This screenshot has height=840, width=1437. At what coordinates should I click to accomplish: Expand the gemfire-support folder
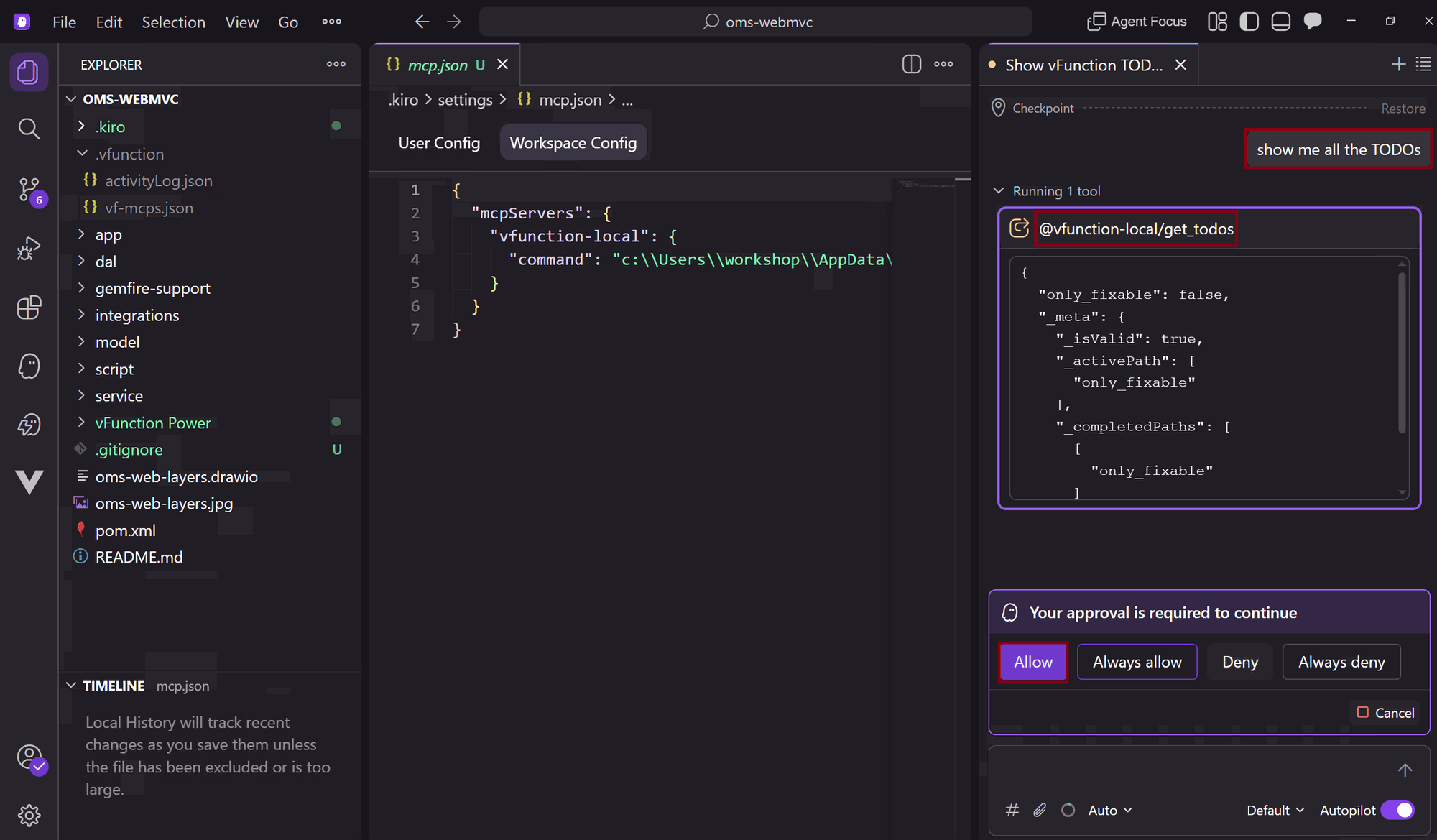(81, 288)
